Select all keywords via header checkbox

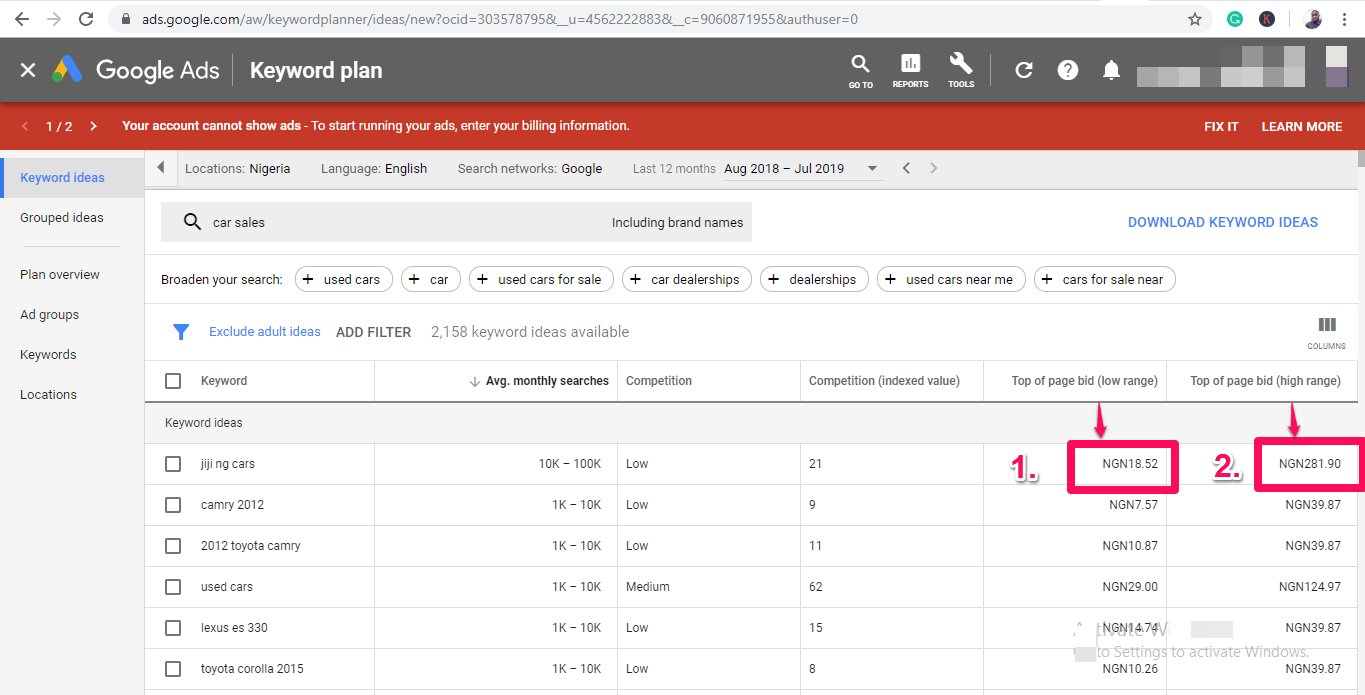coord(173,380)
